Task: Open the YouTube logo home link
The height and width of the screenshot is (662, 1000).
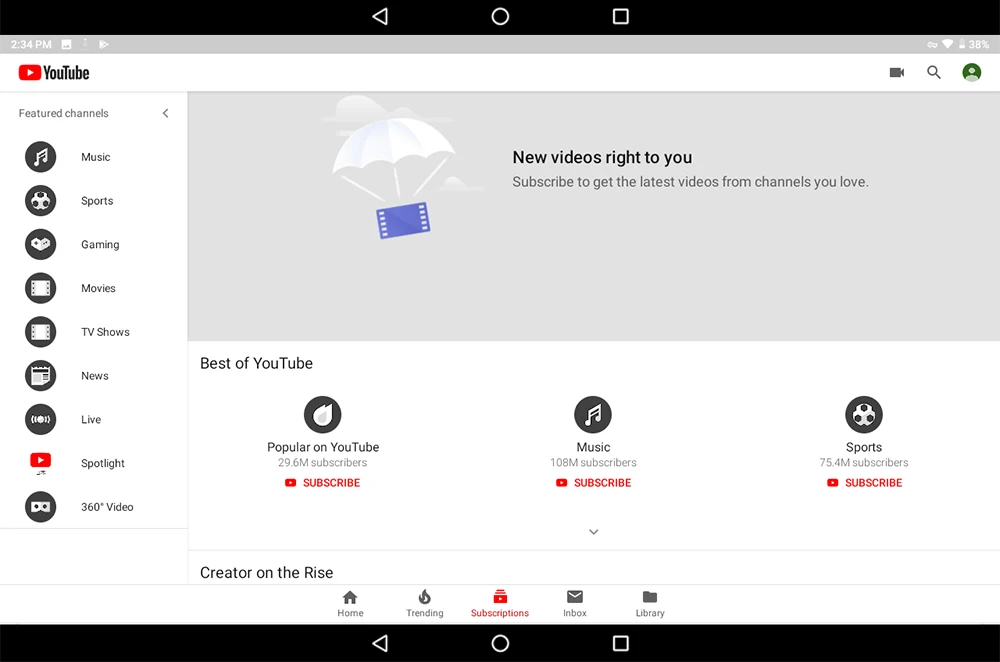Action: tap(54, 73)
